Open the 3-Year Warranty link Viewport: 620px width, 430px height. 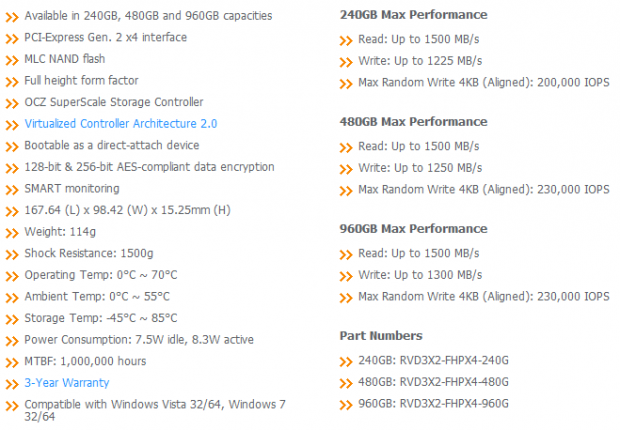coord(66,383)
